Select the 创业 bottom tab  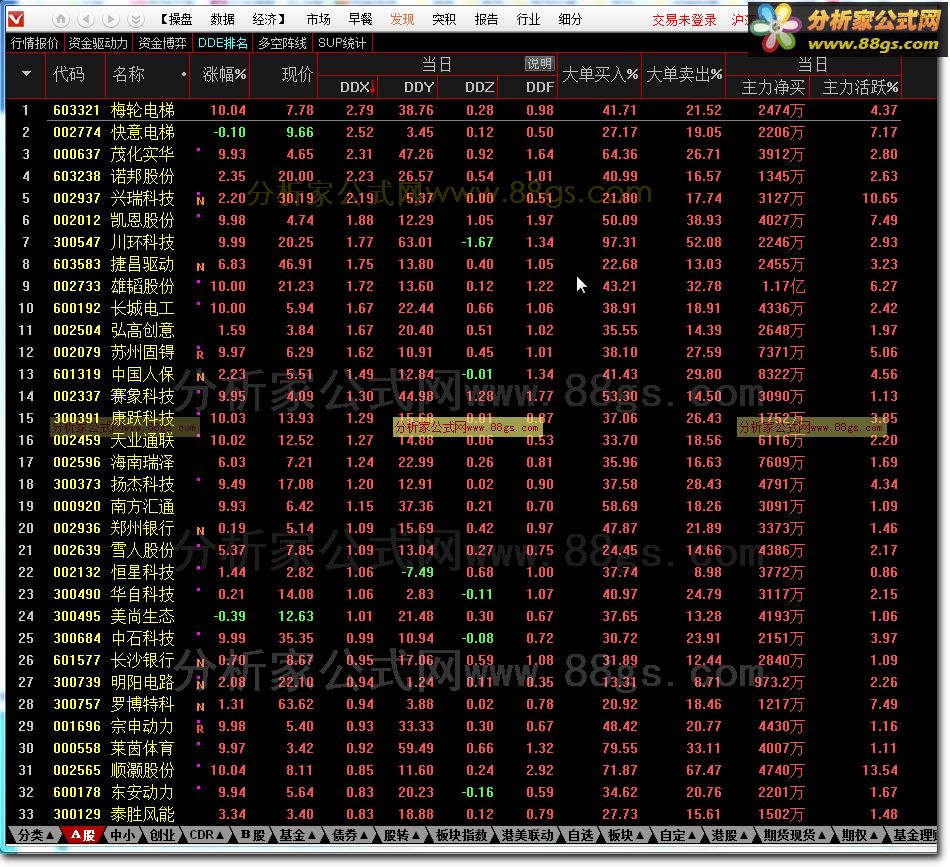click(x=162, y=835)
